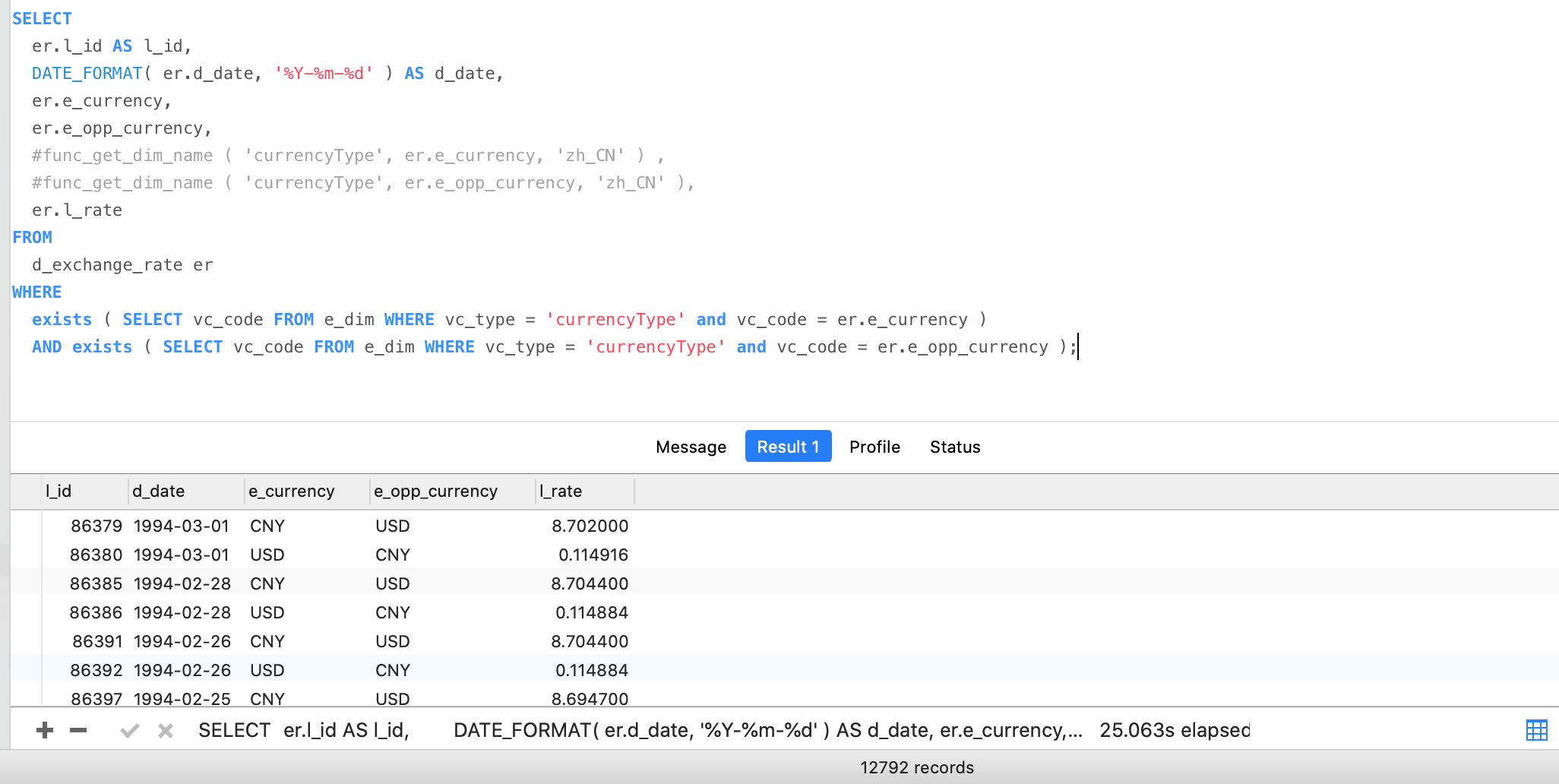Click the SQL statement preview in status bar

(x=640, y=730)
